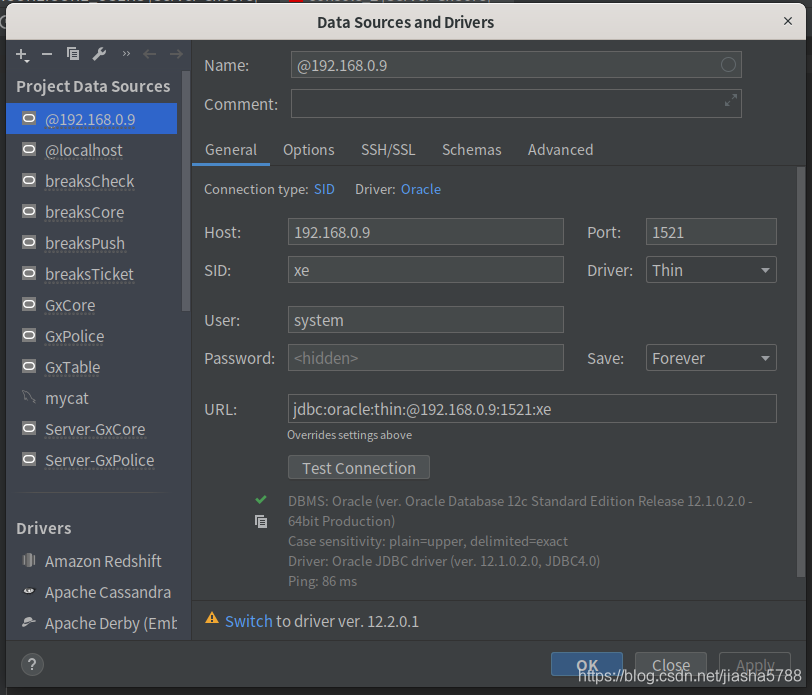The image size is (812, 695).
Task: Click the Comment input field
Action: coord(516,104)
